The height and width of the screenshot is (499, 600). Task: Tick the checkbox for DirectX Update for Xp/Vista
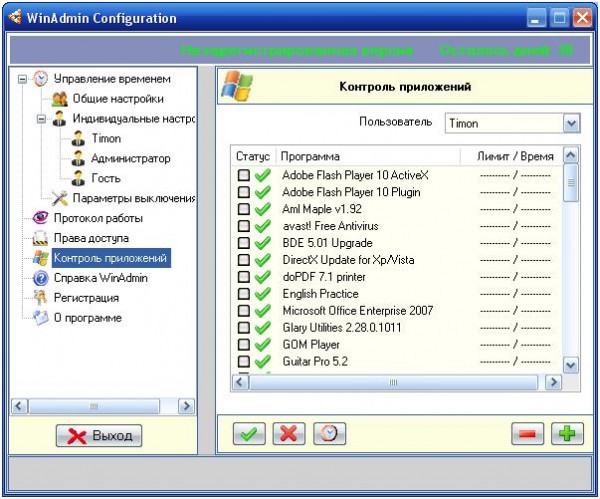(x=244, y=260)
